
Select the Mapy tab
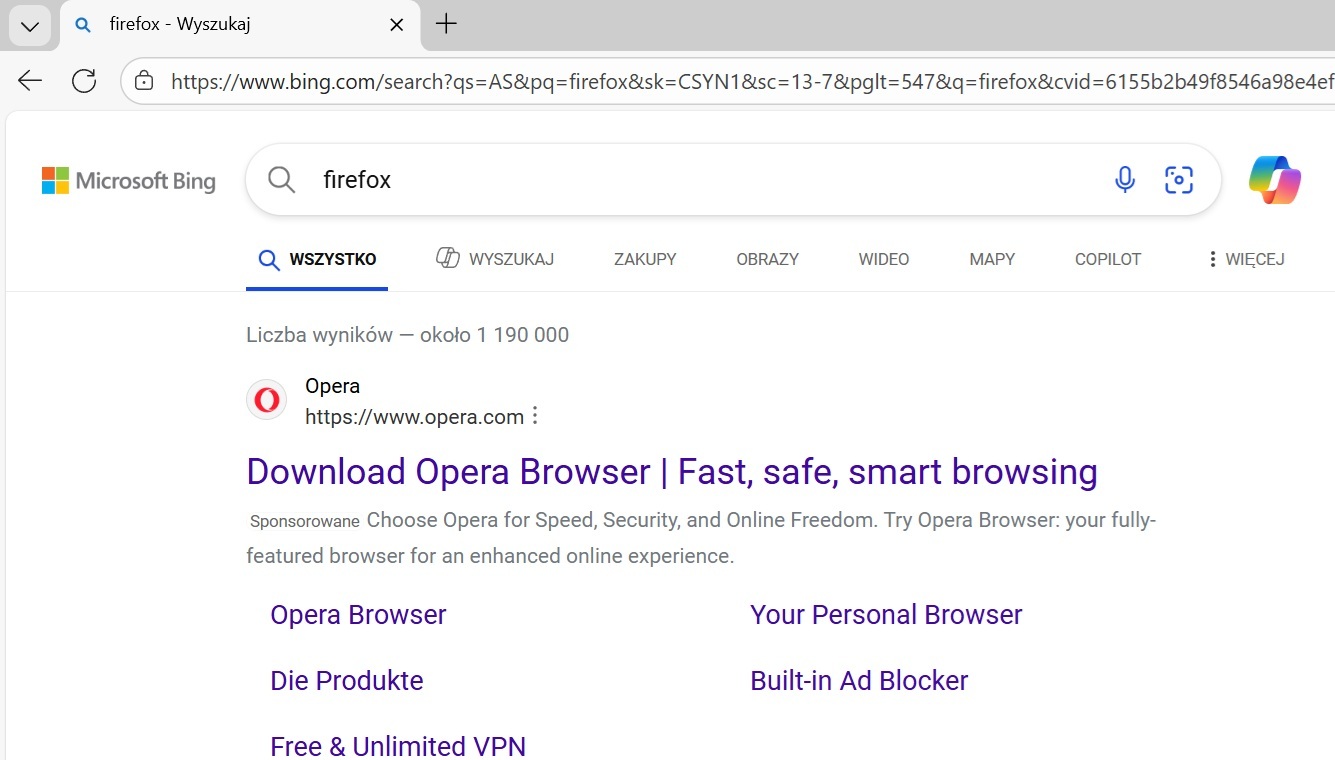[x=991, y=259]
